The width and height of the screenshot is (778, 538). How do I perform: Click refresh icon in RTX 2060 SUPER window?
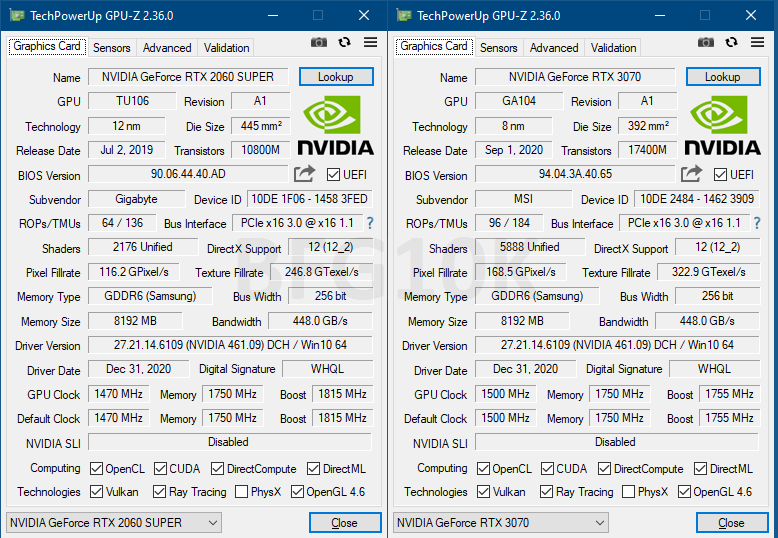[x=344, y=43]
